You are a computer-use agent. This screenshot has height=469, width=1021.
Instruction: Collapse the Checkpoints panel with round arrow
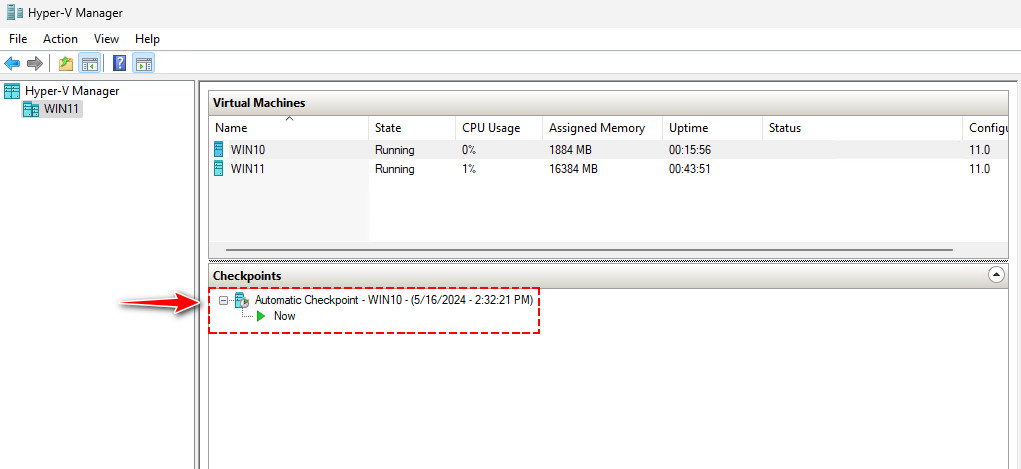pyautogui.click(x=996, y=275)
